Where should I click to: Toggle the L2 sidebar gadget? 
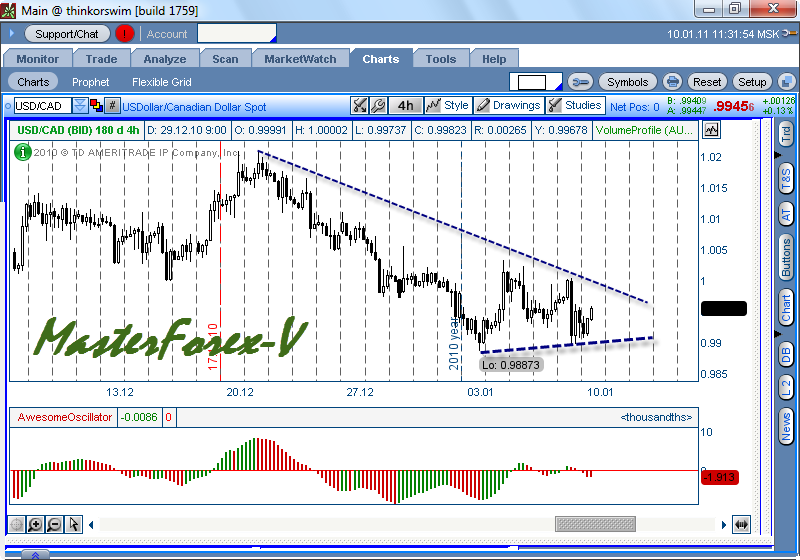pyautogui.click(x=786, y=389)
